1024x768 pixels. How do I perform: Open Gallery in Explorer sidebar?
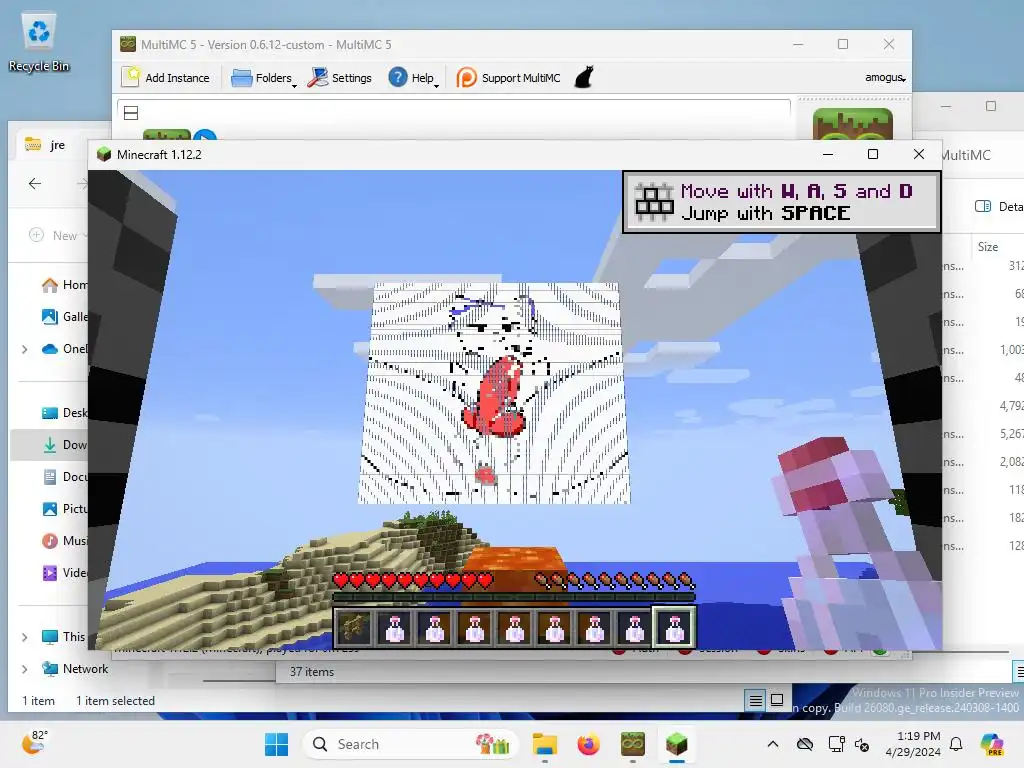(x=64, y=317)
